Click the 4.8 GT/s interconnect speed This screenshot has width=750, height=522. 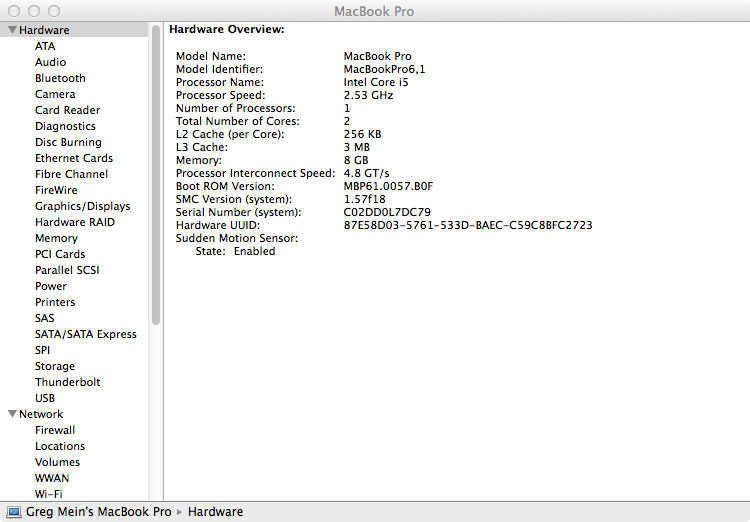tap(366, 173)
